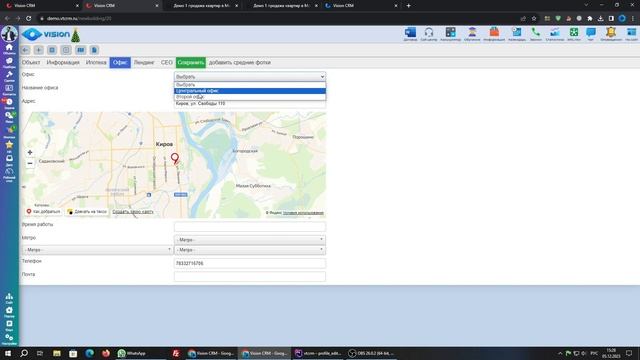Open the Site hierarchy icon in sidebar
Image resolution: width=640 pixels, height=360 pixels.
click(x=9, y=298)
